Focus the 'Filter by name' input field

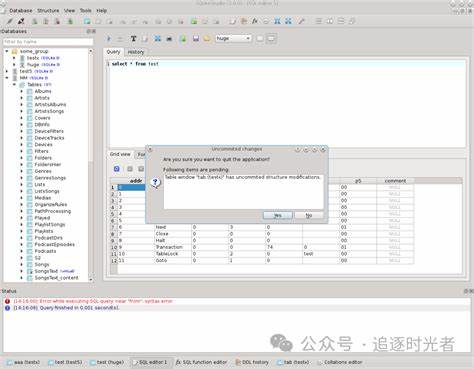tap(48, 42)
